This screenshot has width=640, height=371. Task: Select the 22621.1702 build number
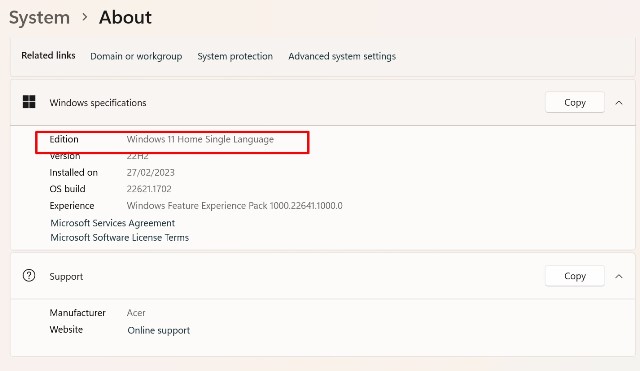coord(149,189)
